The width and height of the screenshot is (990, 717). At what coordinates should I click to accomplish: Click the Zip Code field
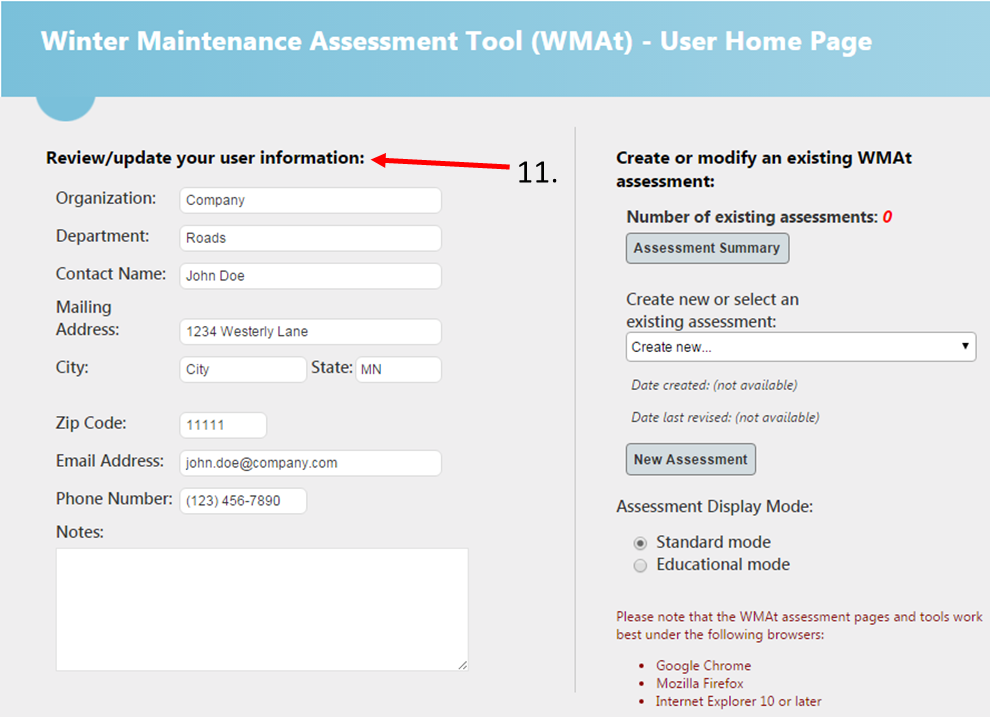[223, 425]
